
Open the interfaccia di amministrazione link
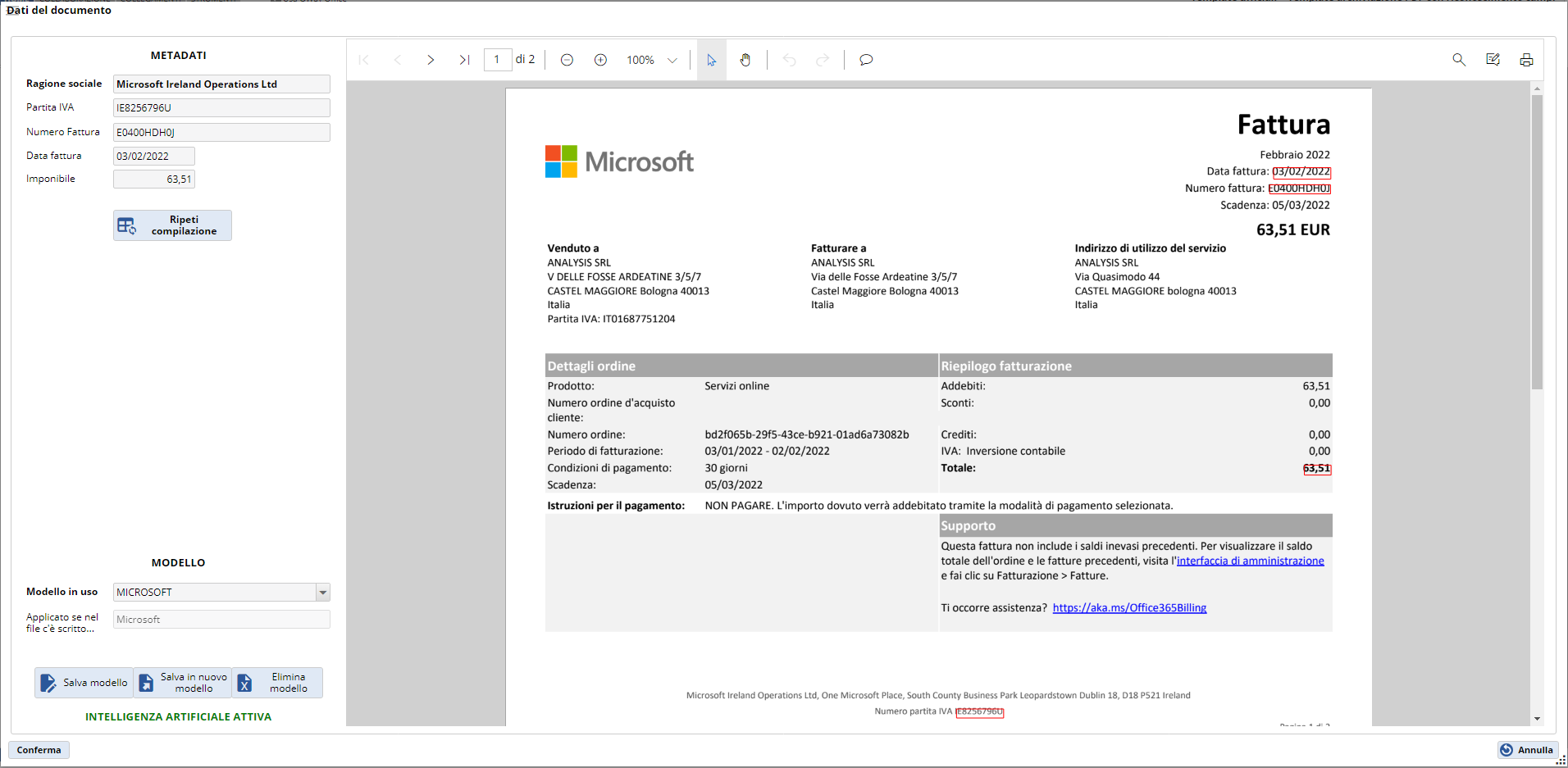click(1250, 561)
